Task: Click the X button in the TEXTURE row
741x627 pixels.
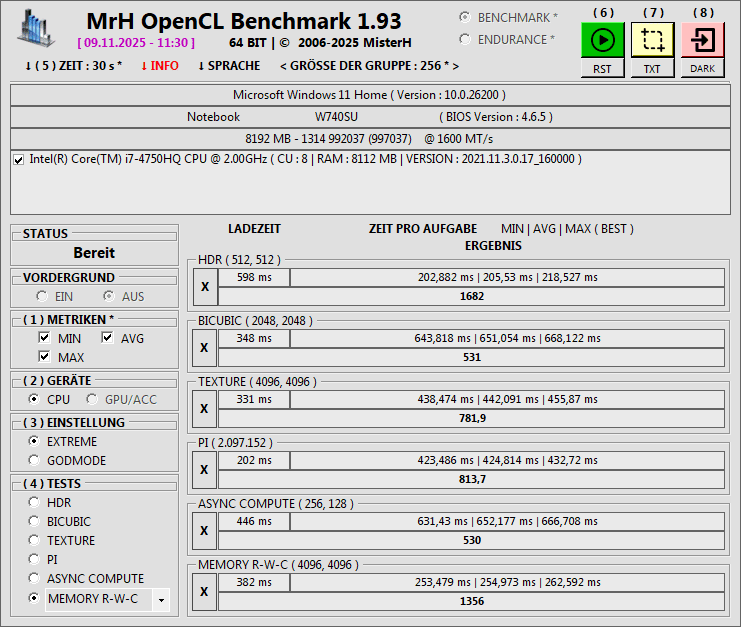Action: [x=205, y=409]
